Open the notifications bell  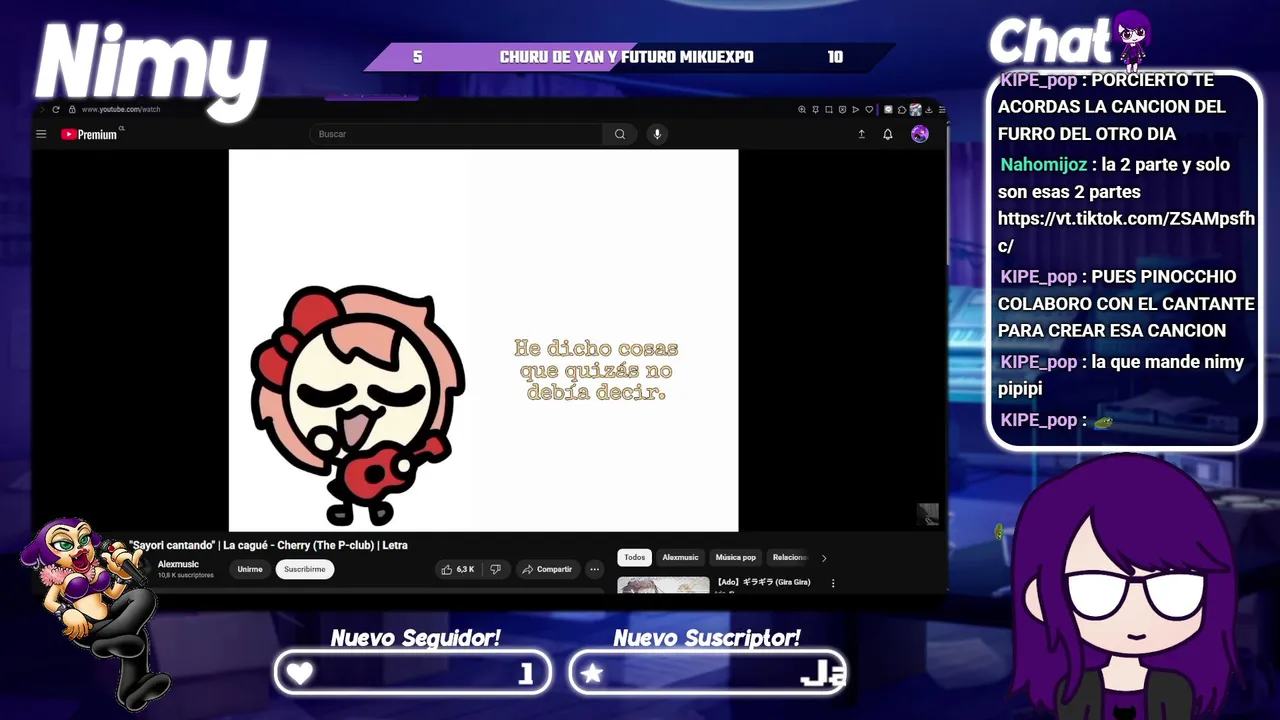click(887, 134)
